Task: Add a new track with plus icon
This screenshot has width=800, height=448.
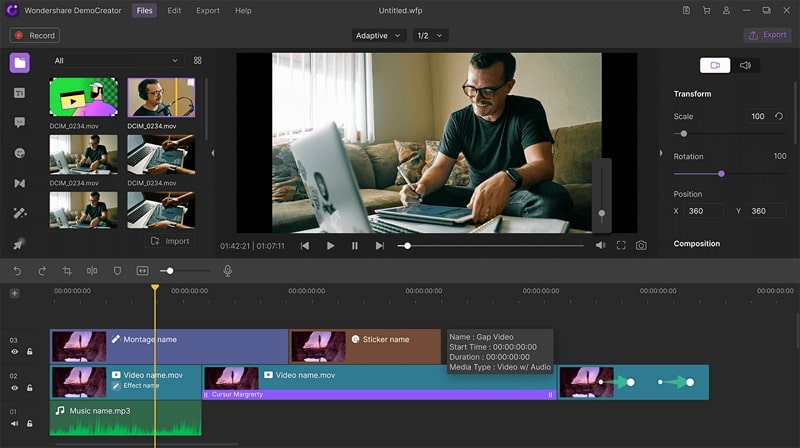Action: pyautogui.click(x=14, y=293)
